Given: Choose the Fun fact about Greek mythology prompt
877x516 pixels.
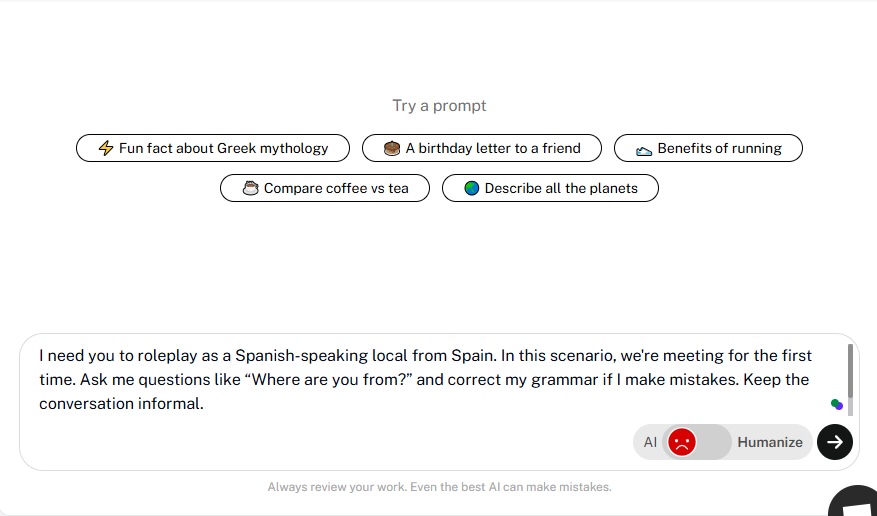Looking at the screenshot, I should tap(213, 148).
